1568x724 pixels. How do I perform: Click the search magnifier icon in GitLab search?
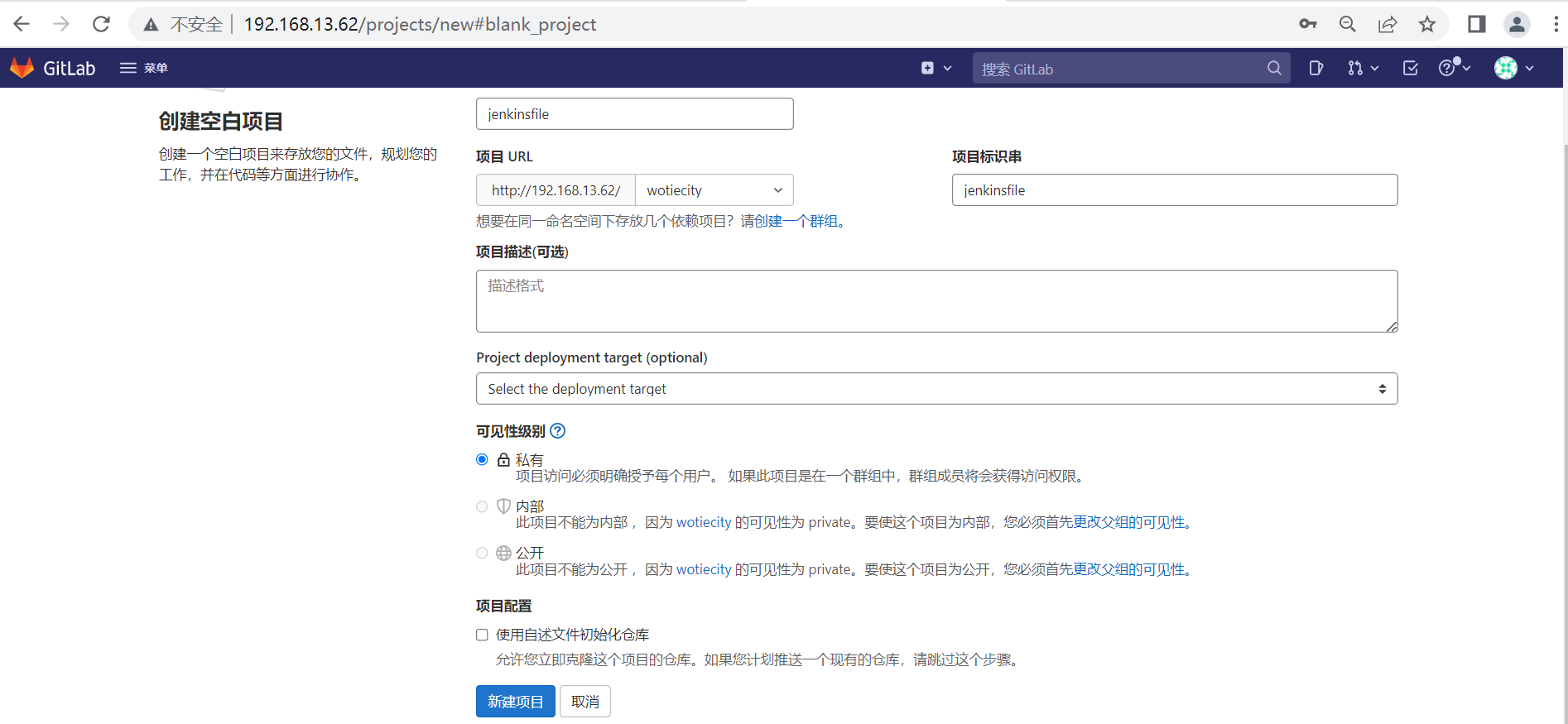[x=1274, y=68]
